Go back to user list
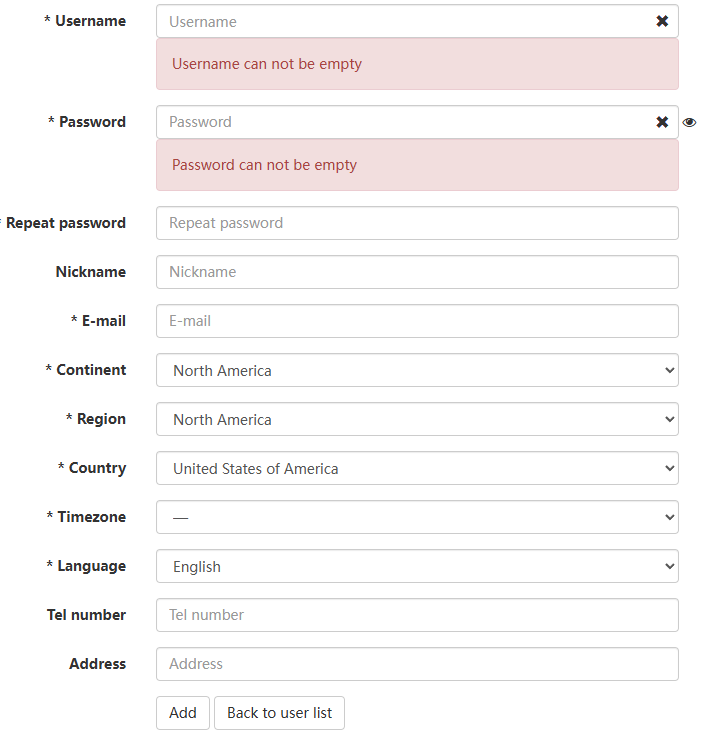This screenshot has width=712, height=737. tap(279, 713)
